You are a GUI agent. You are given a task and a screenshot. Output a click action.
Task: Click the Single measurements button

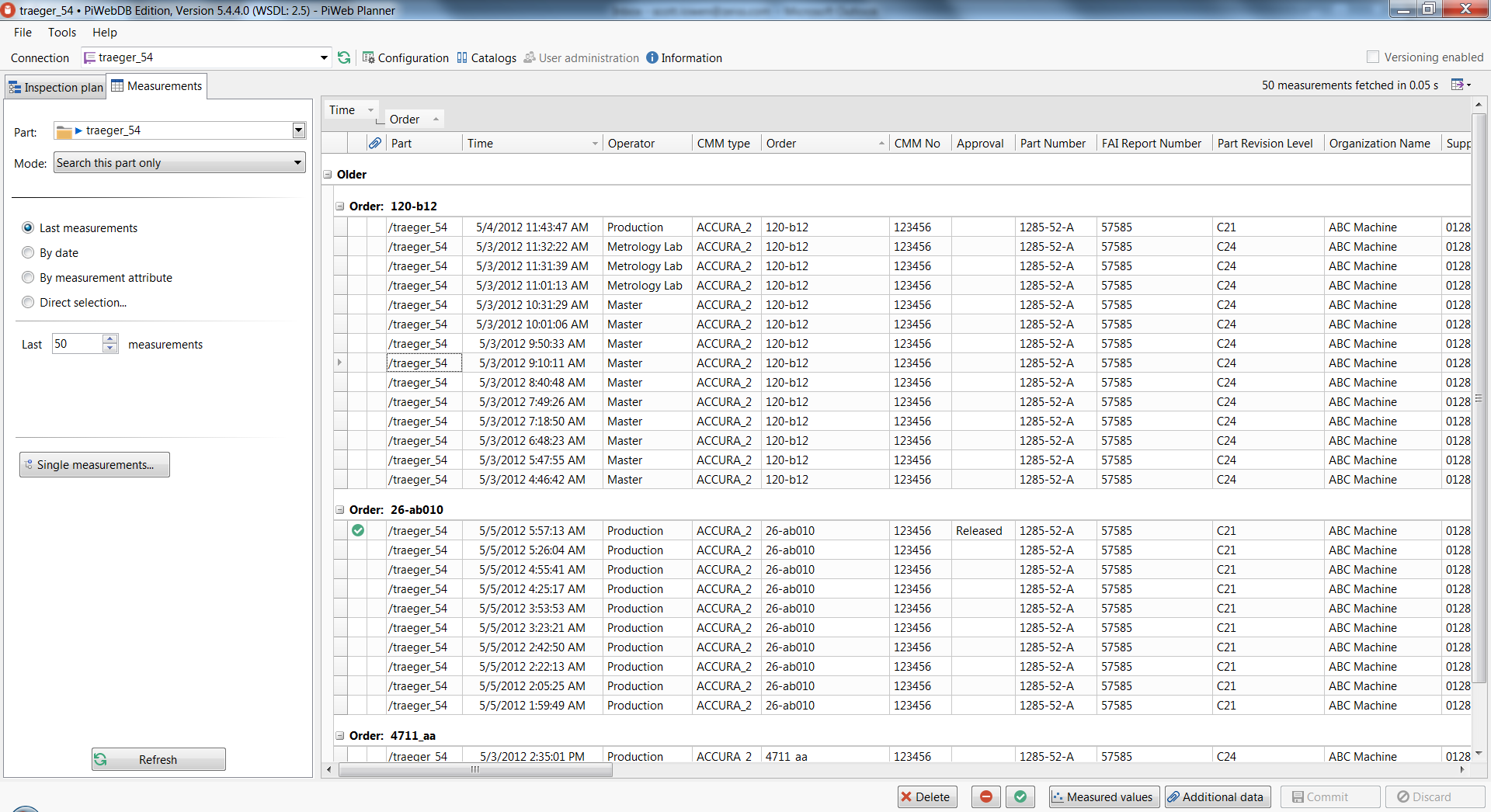95,464
